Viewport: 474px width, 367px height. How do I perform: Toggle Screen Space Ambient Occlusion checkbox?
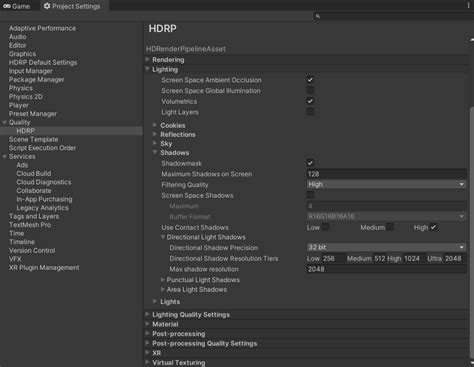[310, 80]
